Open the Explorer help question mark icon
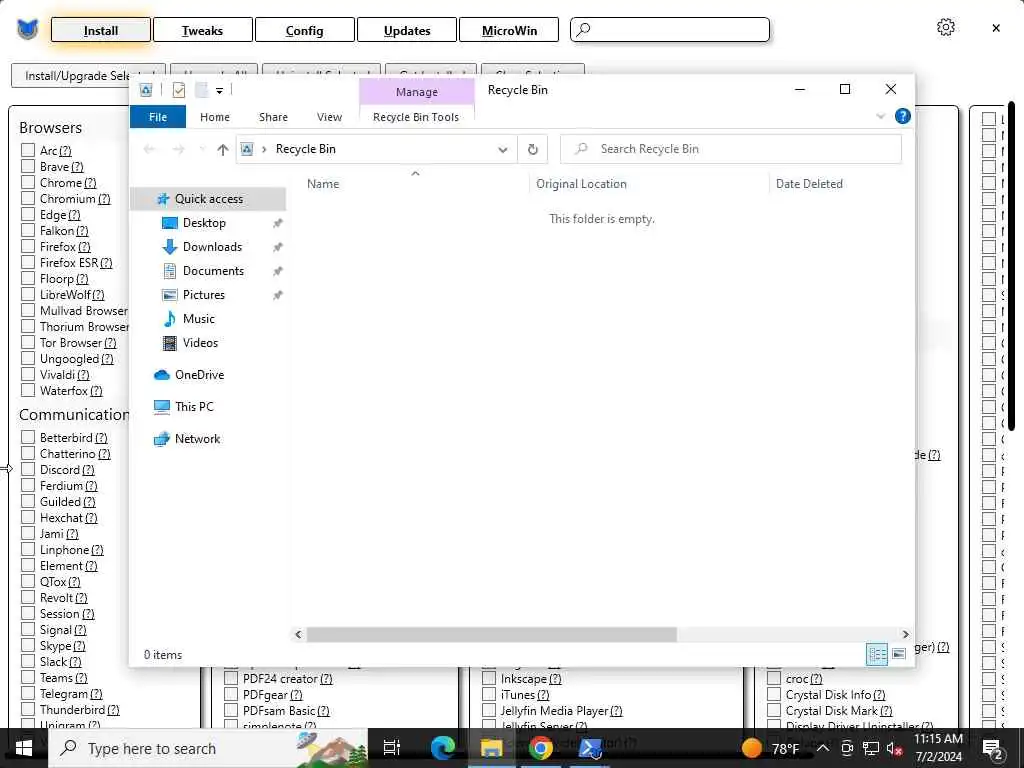This screenshot has height=768, width=1024. click(x=903, y=116)
